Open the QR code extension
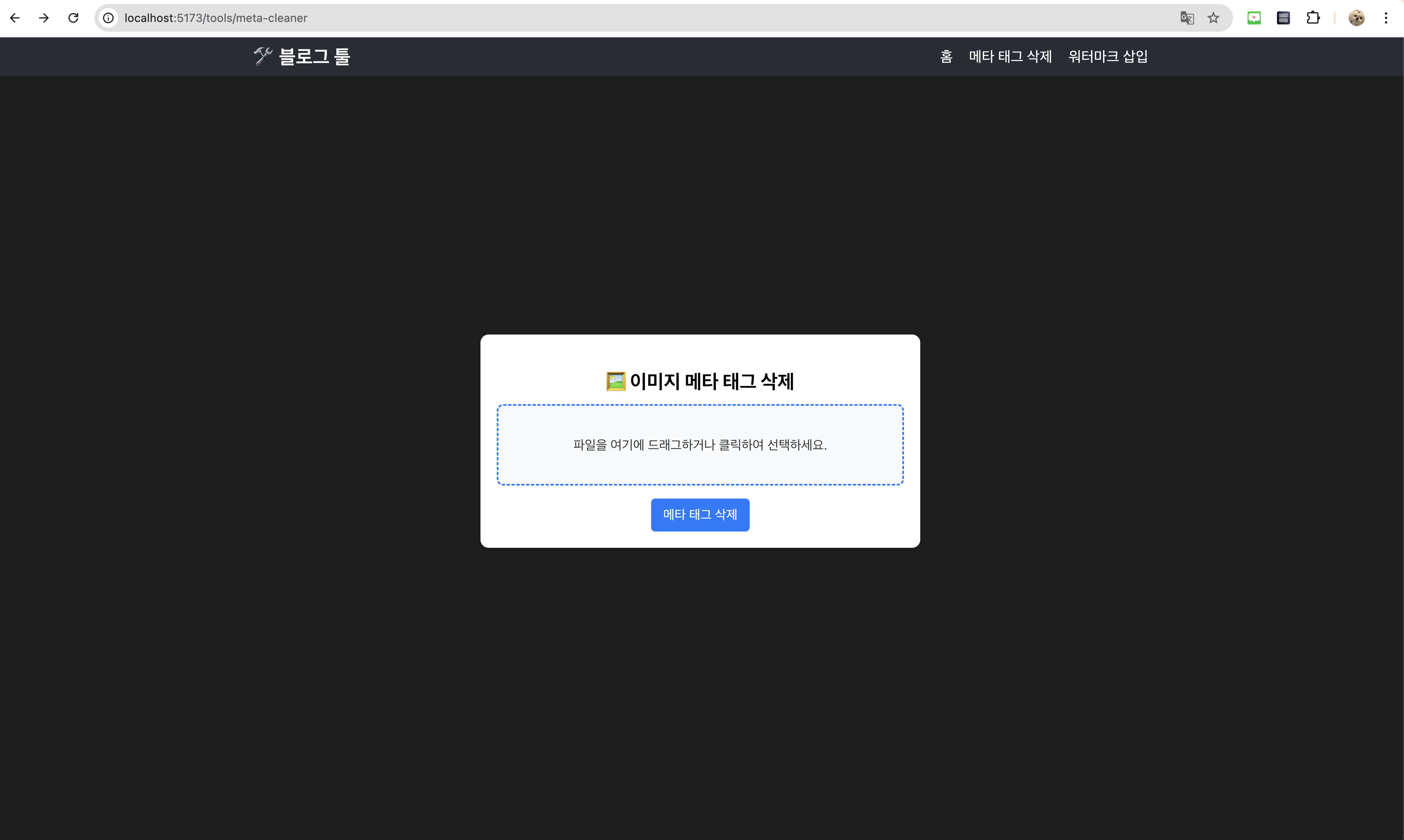1404x840 pixels. (x=1283, y=17)
